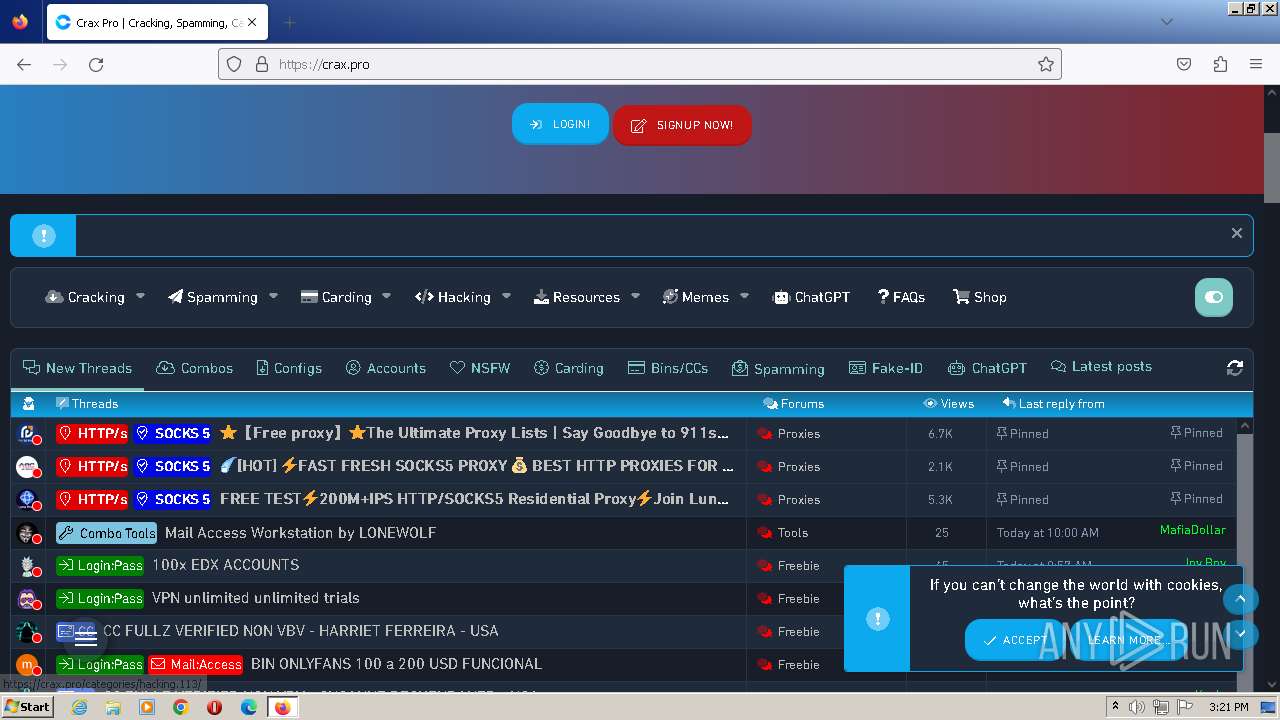Screen dimensions: 1280x720
Task: Open the Memes navigation item
Action: pyautogui.click(x=695, y=297)
